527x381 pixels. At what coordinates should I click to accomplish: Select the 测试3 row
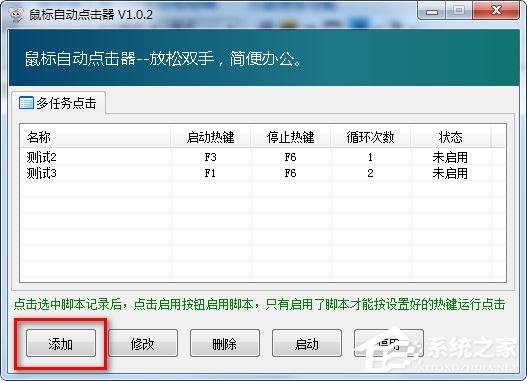click(x=263, y=173)
